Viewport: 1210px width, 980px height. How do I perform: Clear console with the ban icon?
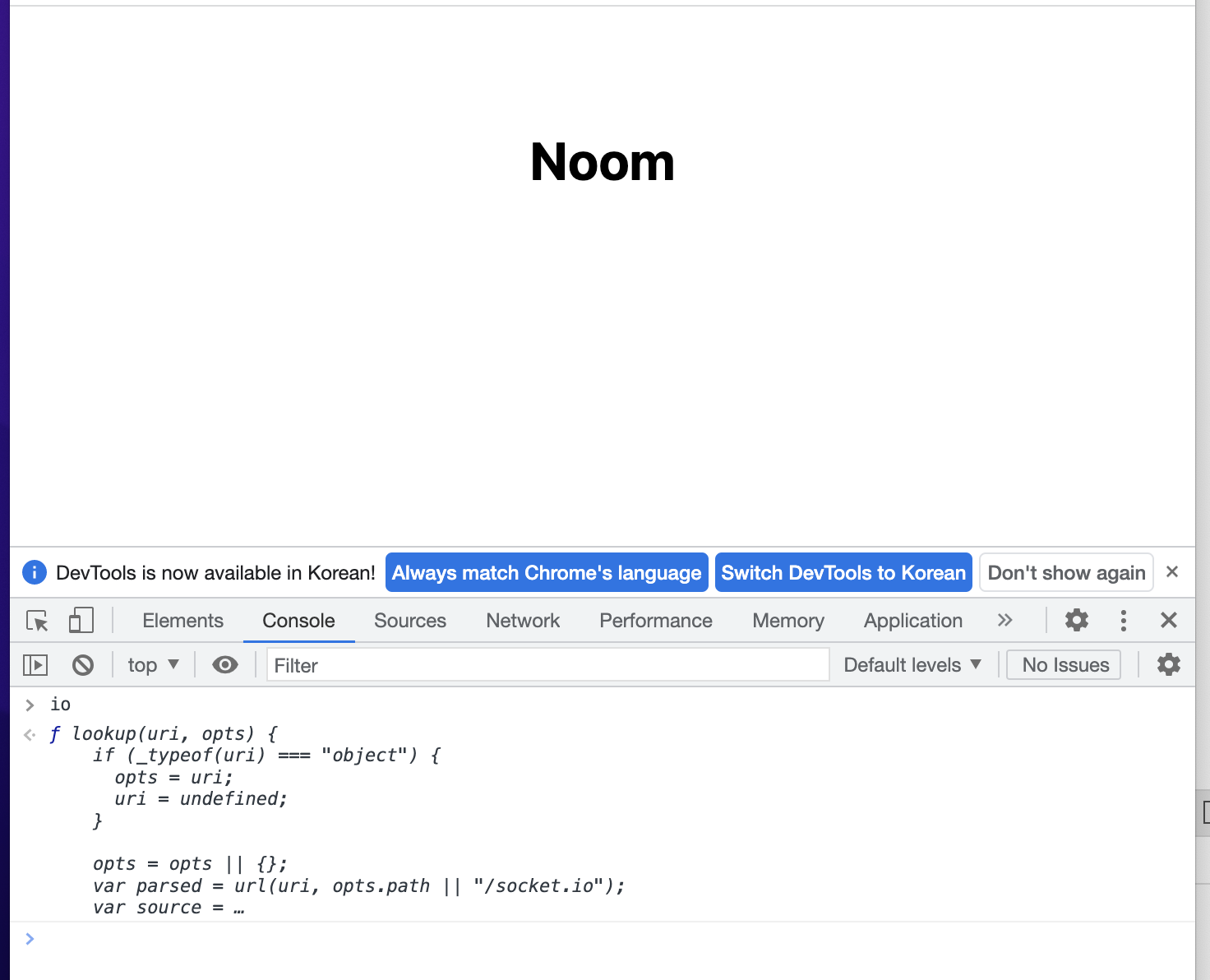83,664
